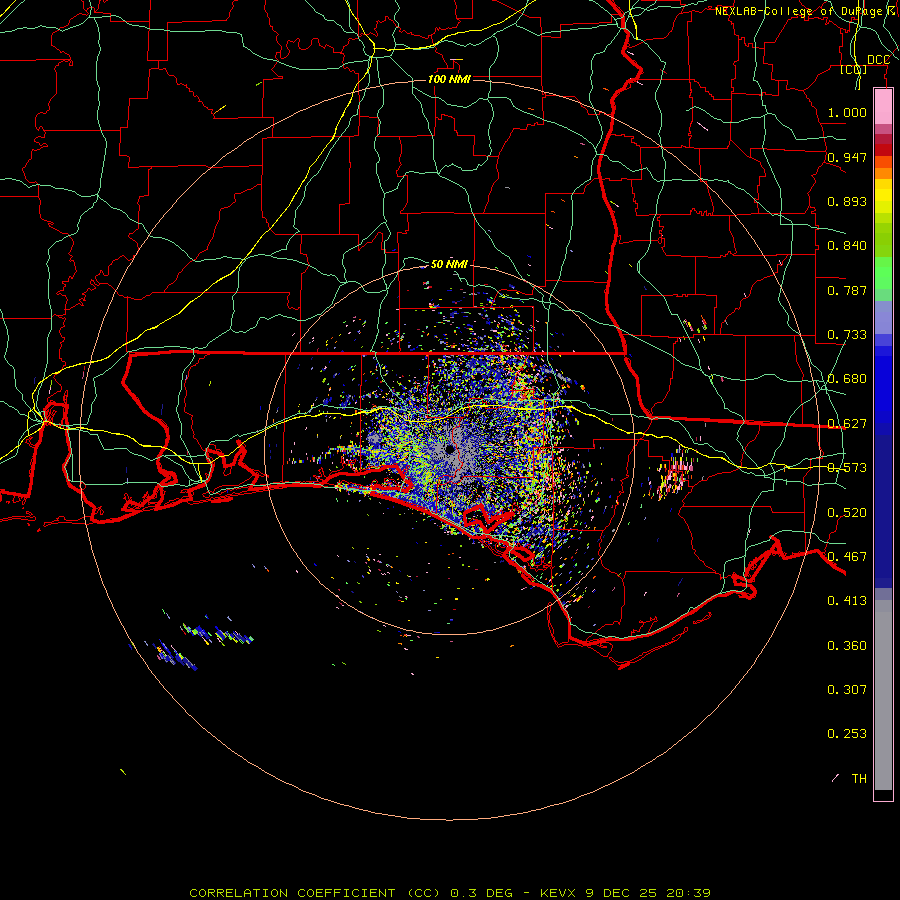Select the 0.627 scale value
This screenshot has width=900, height=900.
pyautogui.click(x=847, y=424)
